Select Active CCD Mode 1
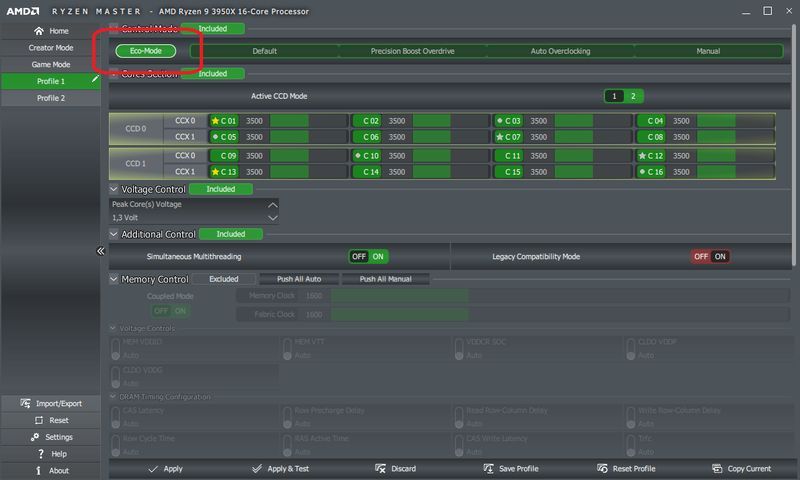This screenshot has height=480, width=800. point(614,96)
